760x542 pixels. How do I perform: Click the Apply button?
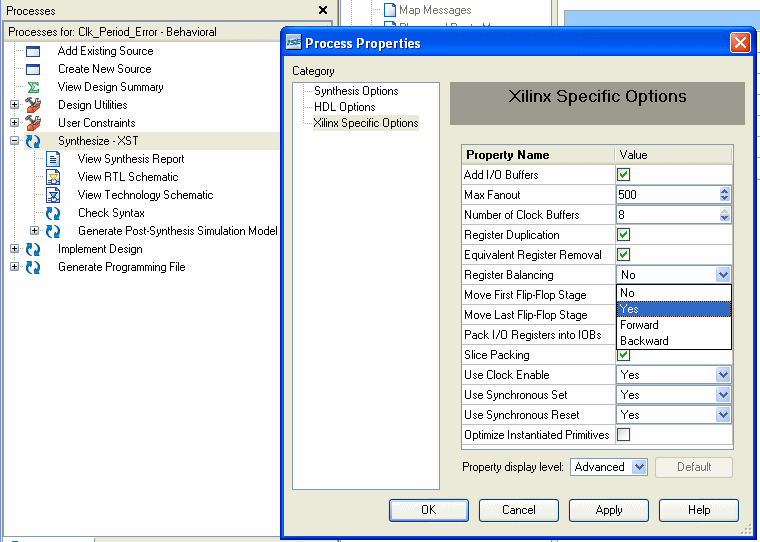(609, 510)
